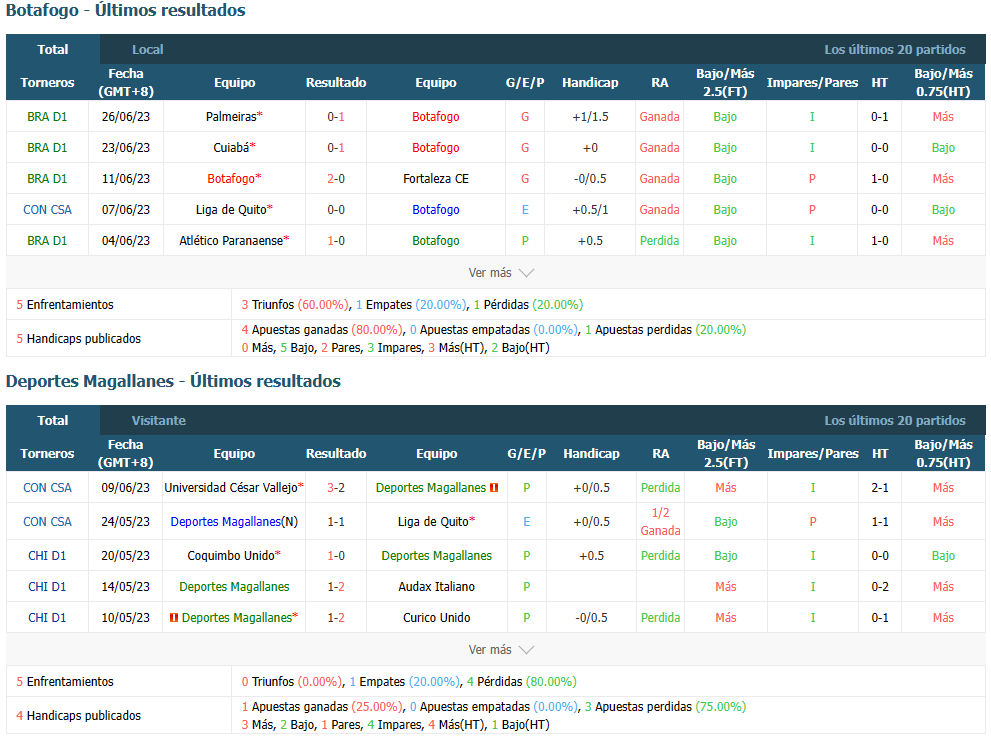Open the Atlético Paranaense team link

pyautogui.click(x=231, y=240)
